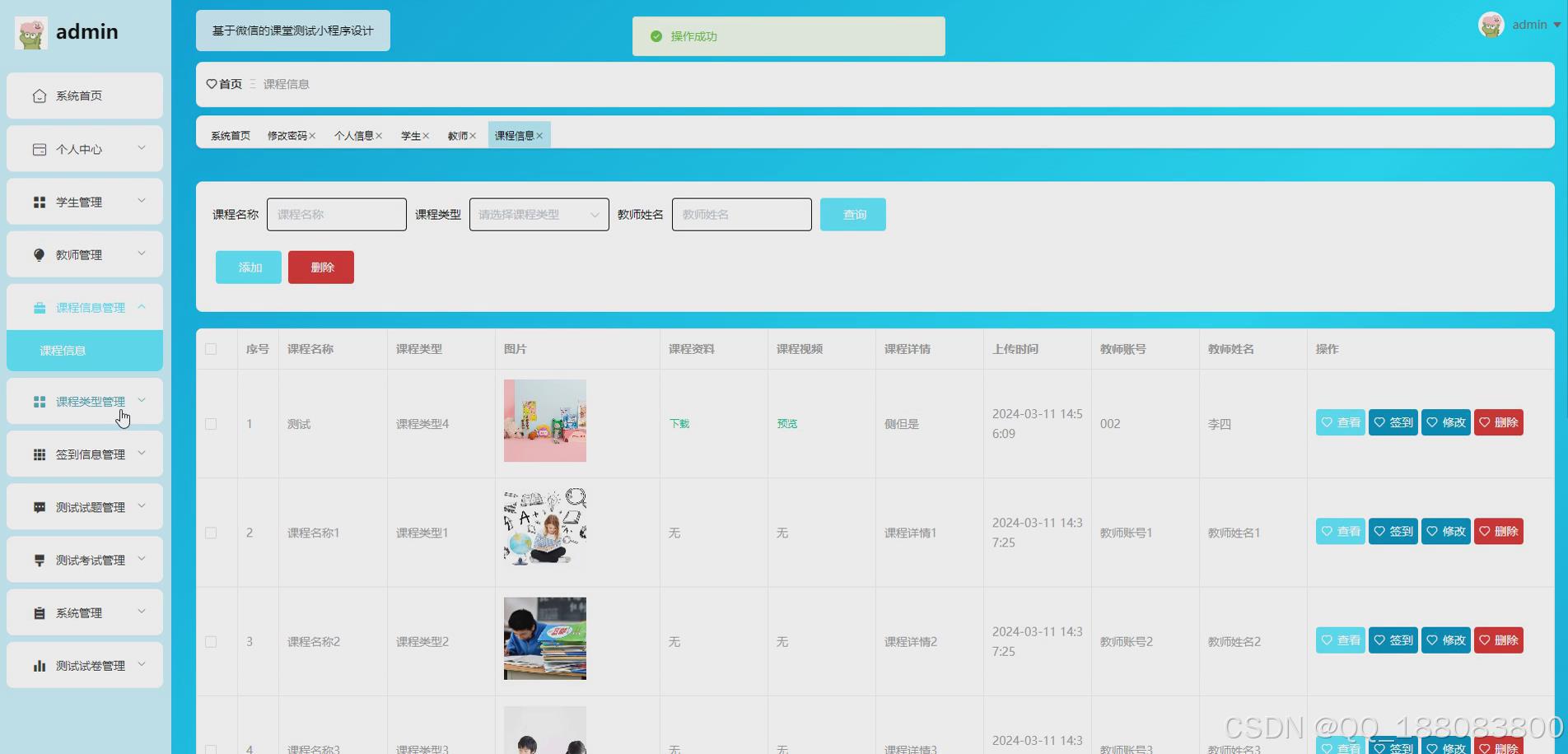1568x754 pixels.
Task: Click 签到 for the 课程名称1 row
Action: click(1393, 531)
